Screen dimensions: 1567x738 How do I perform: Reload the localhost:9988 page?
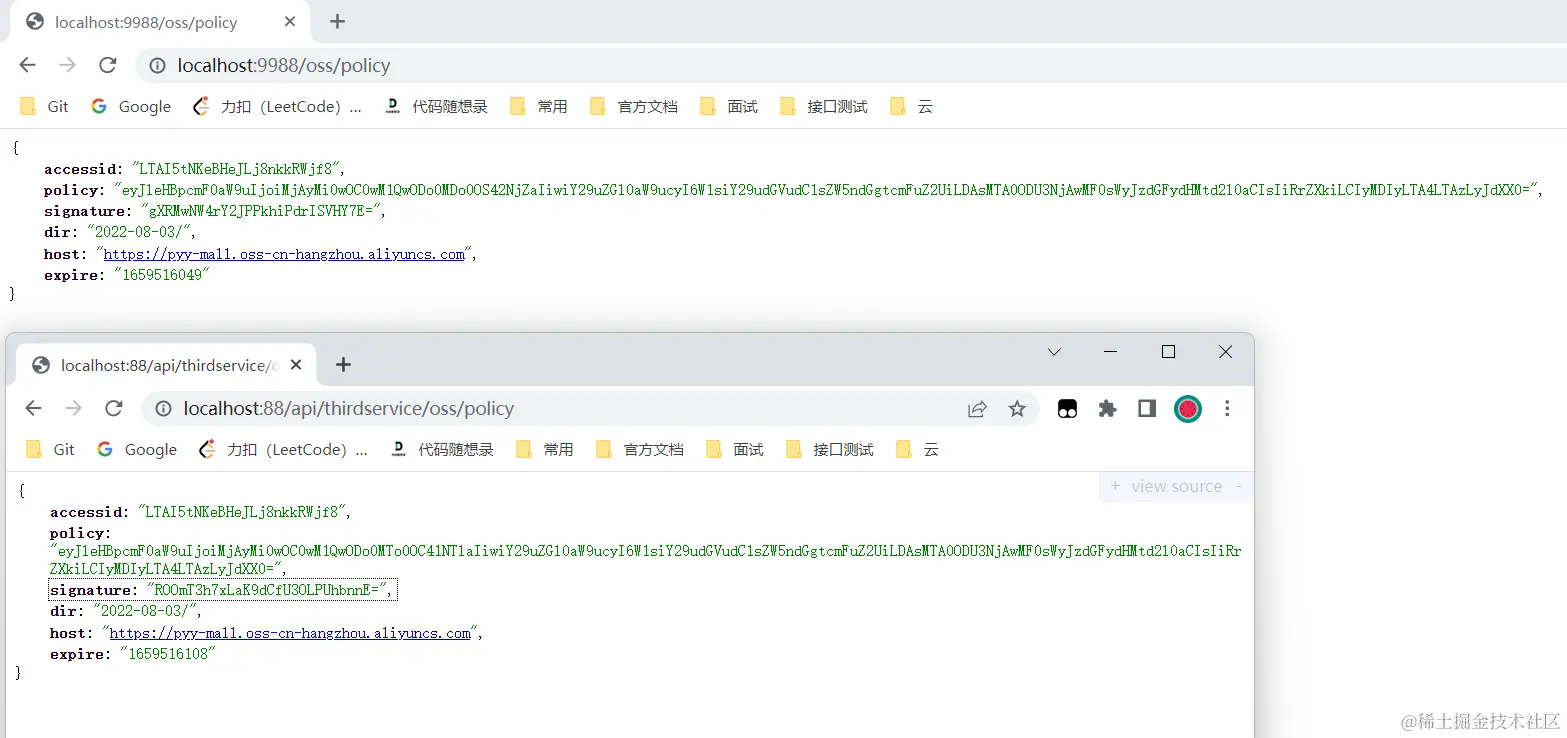pyautogui.click(x=107, y=65)
